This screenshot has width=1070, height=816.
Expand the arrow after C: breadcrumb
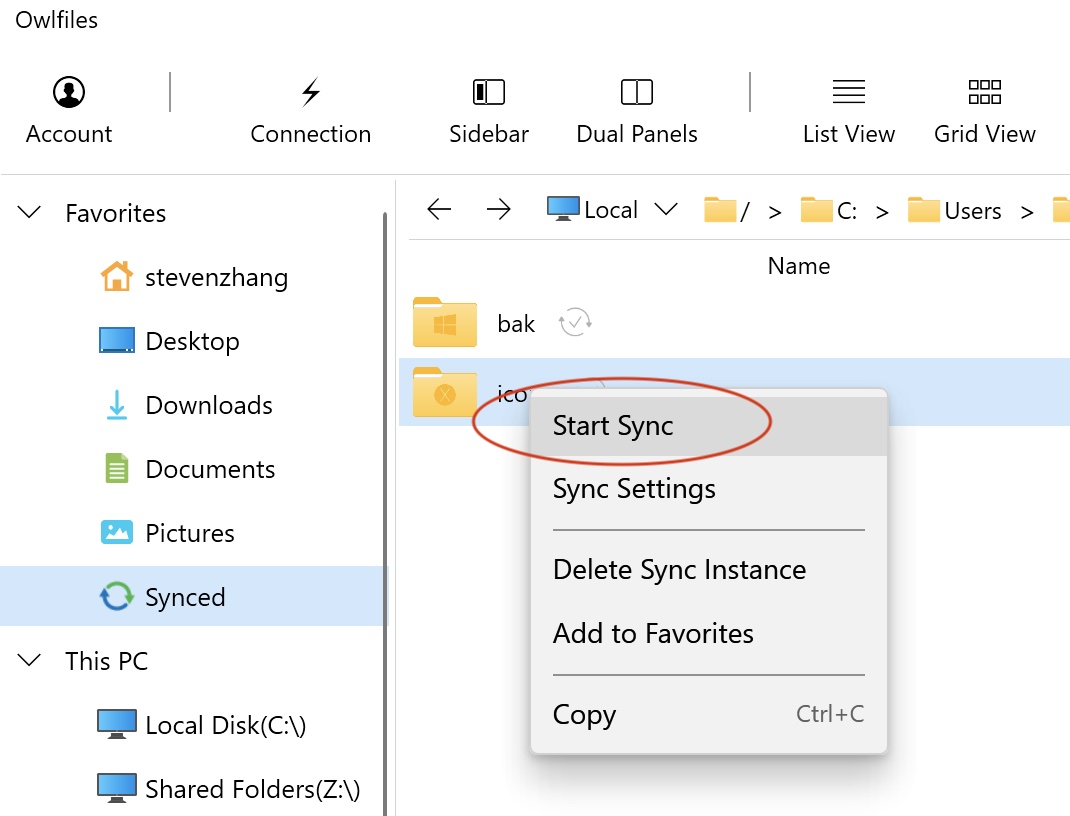coord(882,212)
